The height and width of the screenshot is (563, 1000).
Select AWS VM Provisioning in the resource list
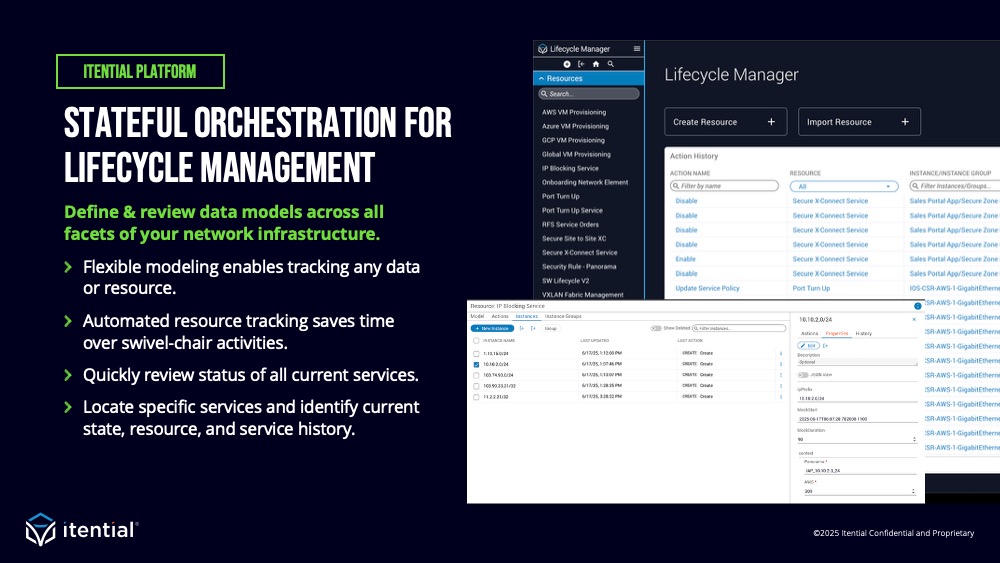[574, 112]
